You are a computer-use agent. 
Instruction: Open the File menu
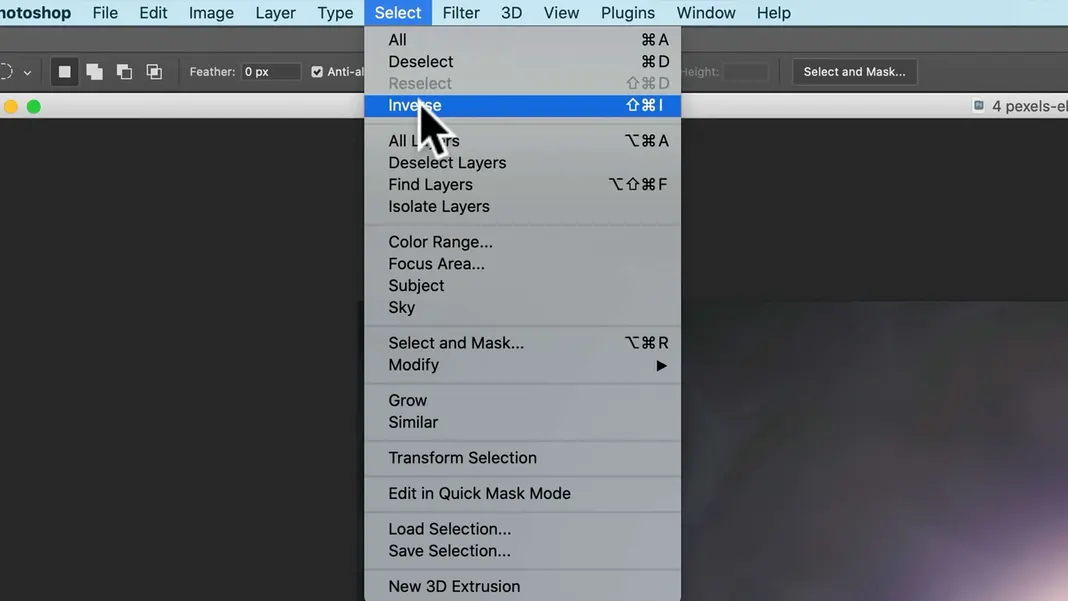105,13
